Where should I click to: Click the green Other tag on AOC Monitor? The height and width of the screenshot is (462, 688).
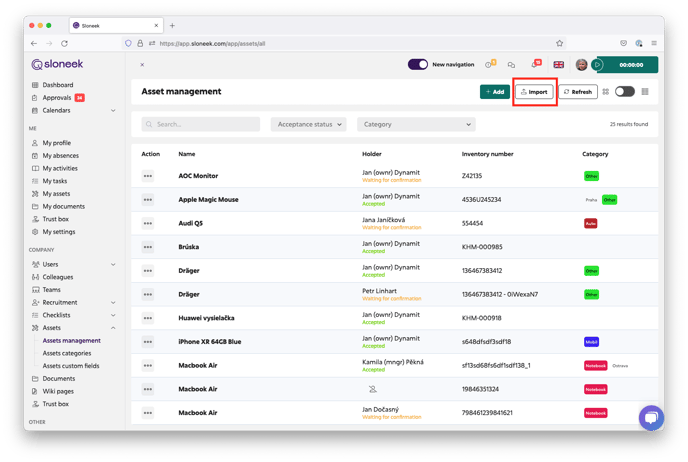pos(591,176)
